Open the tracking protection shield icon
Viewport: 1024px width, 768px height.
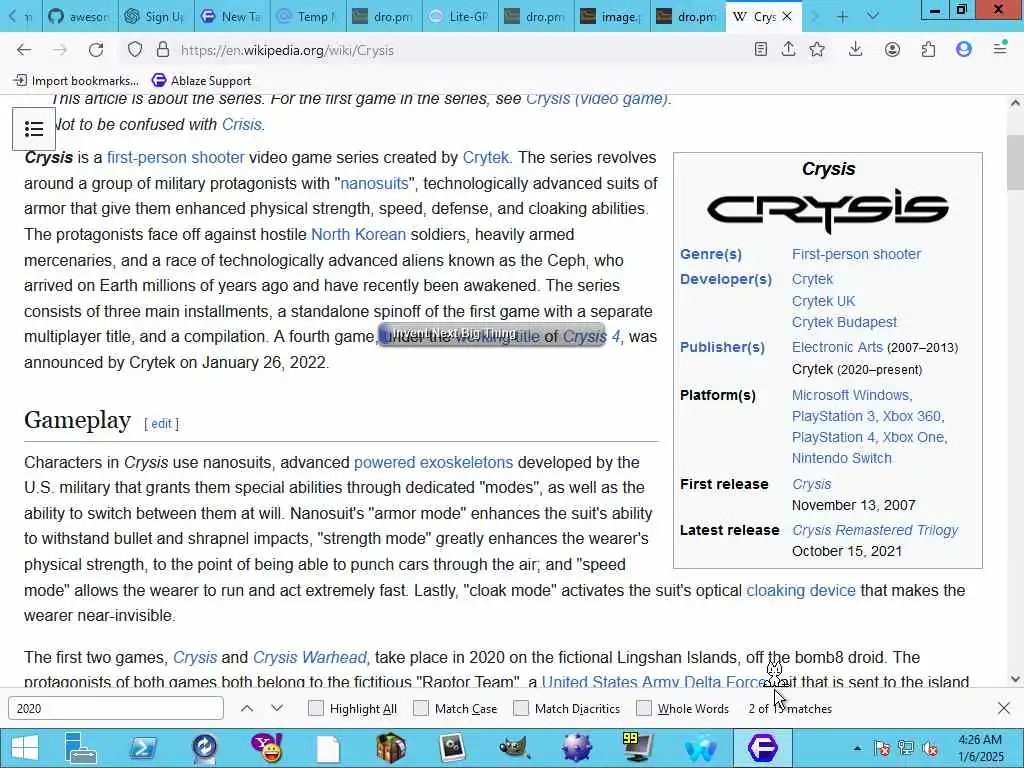point(135,50)
